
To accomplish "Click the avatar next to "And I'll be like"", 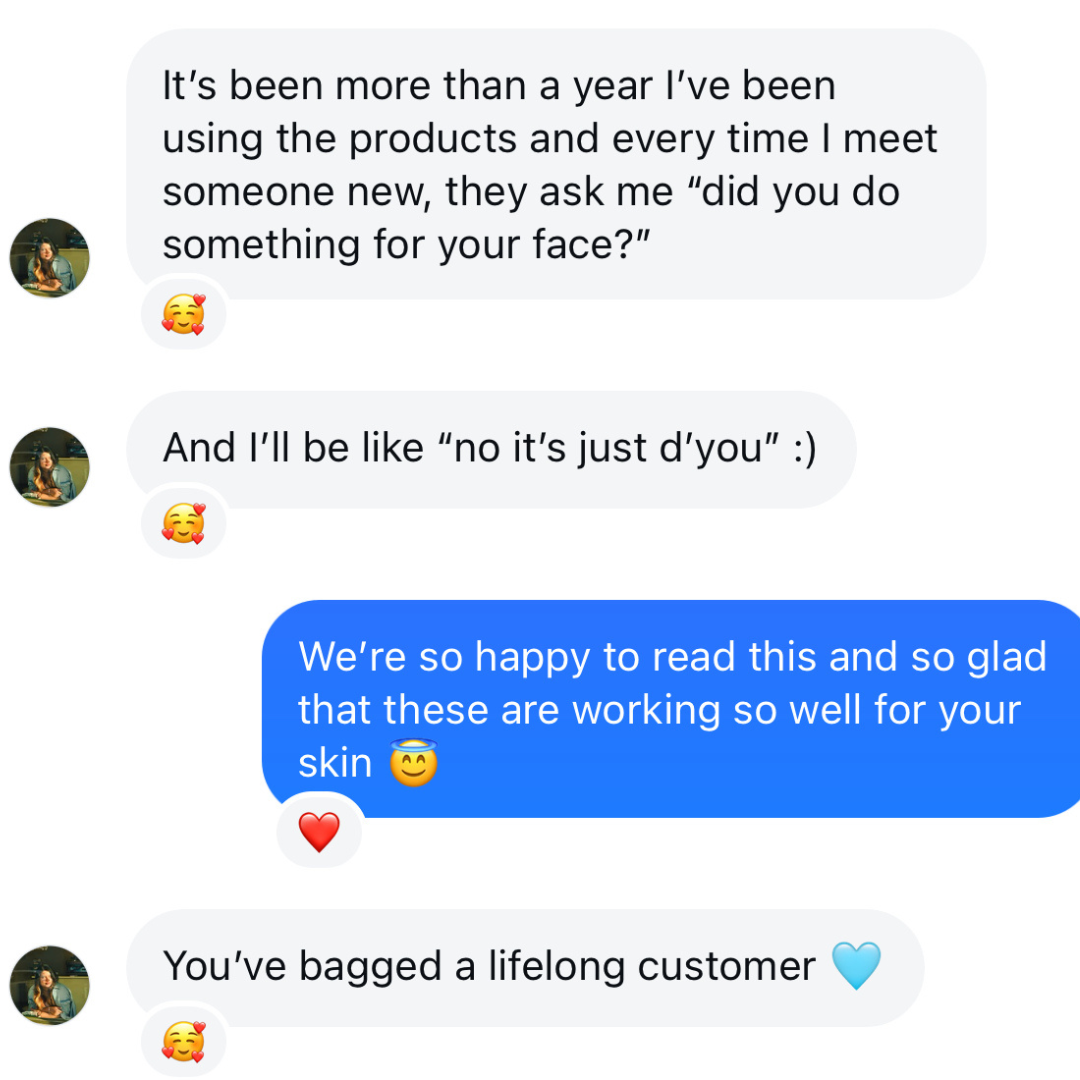I will tap(49, 467).
